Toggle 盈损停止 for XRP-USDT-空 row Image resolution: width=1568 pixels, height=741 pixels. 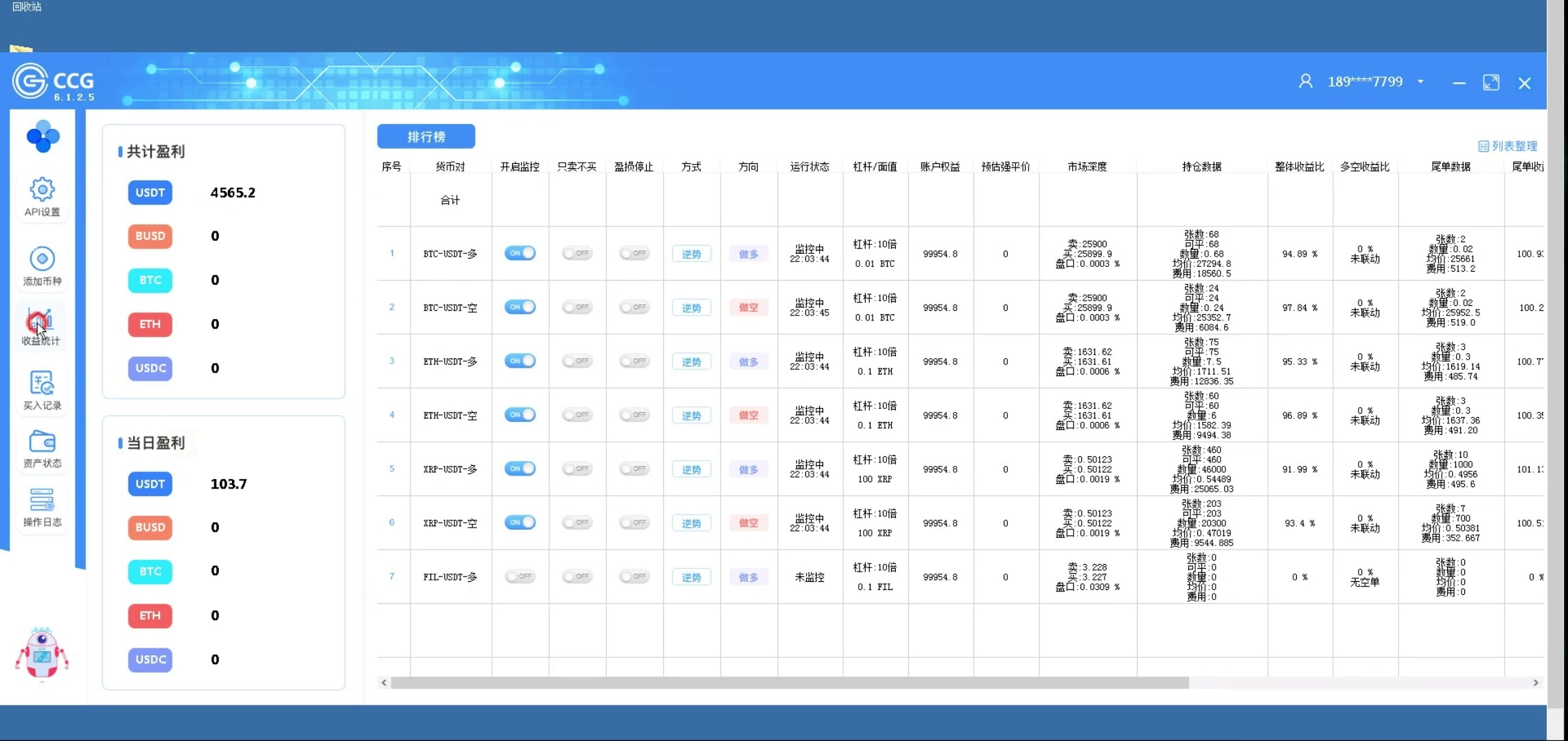coord(634,523)
